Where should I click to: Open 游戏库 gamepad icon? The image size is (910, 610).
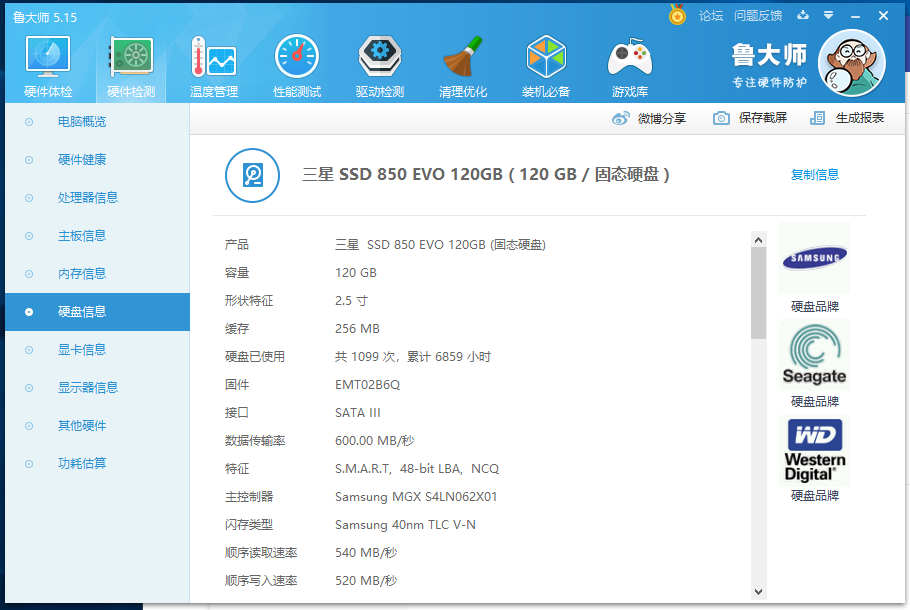pyautogui.click(x=630, y=57)
